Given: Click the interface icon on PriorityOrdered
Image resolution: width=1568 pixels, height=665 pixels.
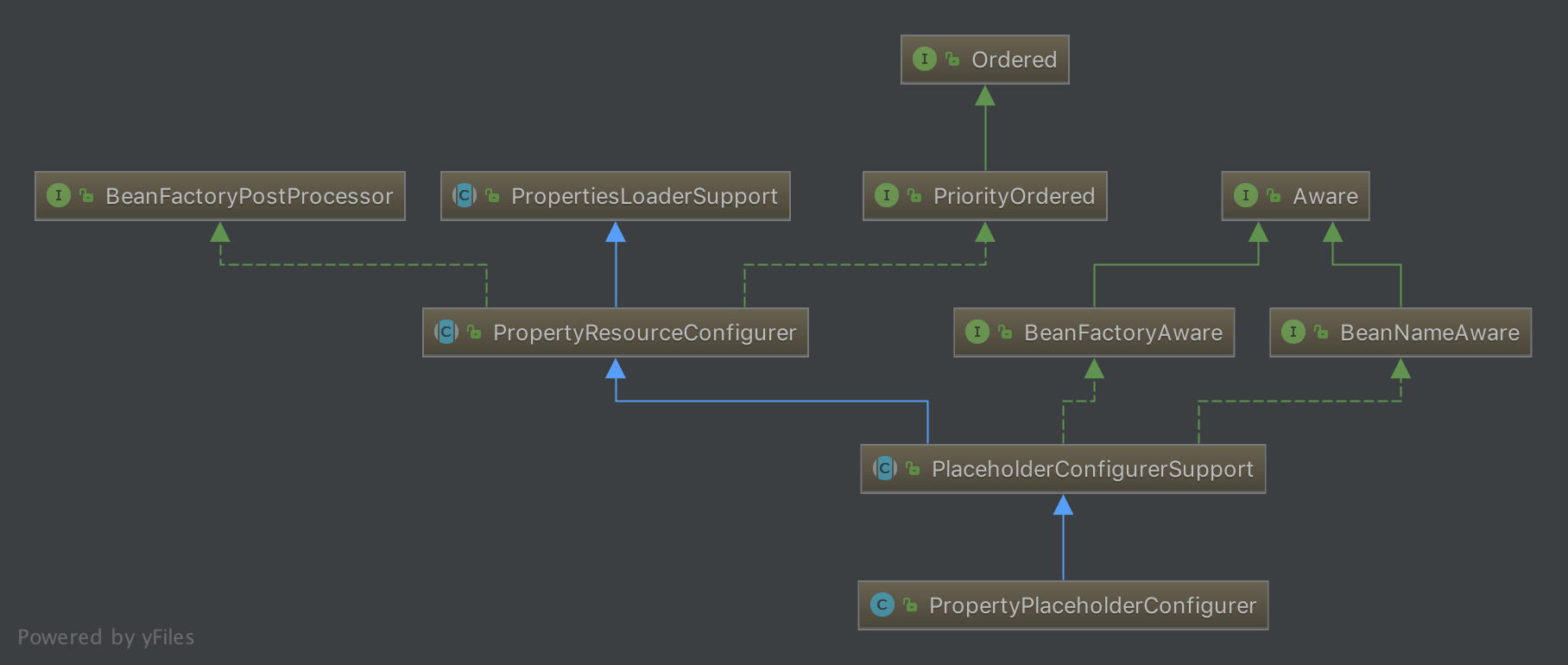Looking at the screenshot, I should point(886,196).
